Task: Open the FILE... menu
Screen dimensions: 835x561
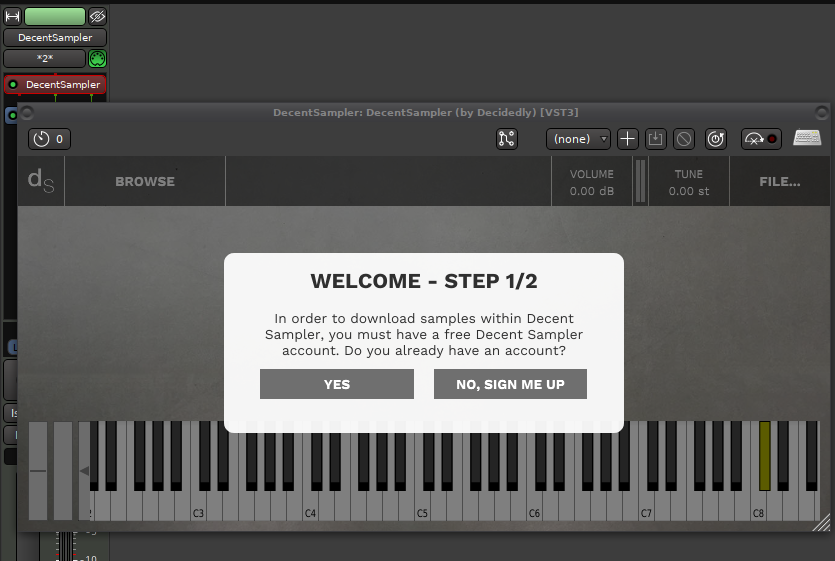Action: pyautogui.click(x=779, y=181)
